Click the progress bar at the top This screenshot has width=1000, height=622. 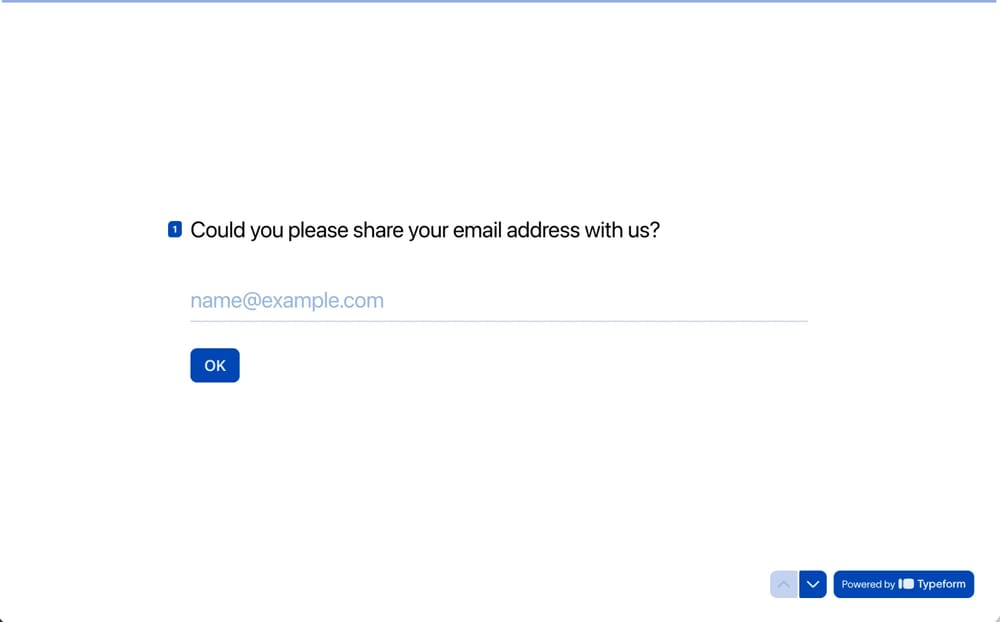[x=500, y=3]
